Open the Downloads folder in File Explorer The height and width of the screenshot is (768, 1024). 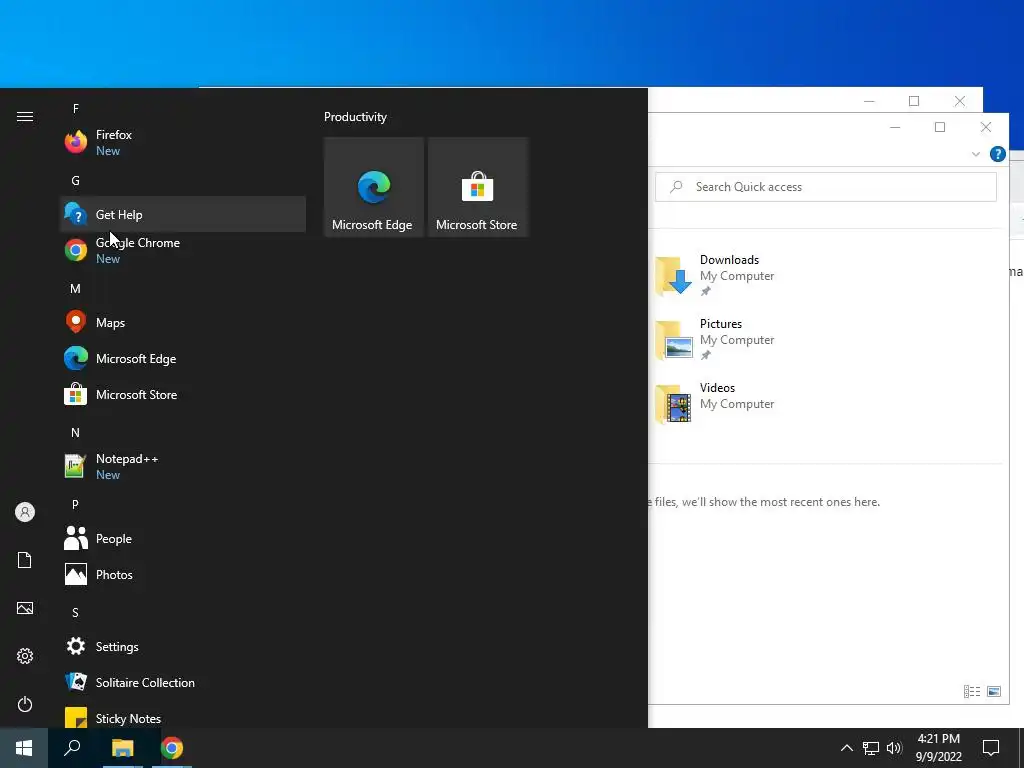(716, 275)
